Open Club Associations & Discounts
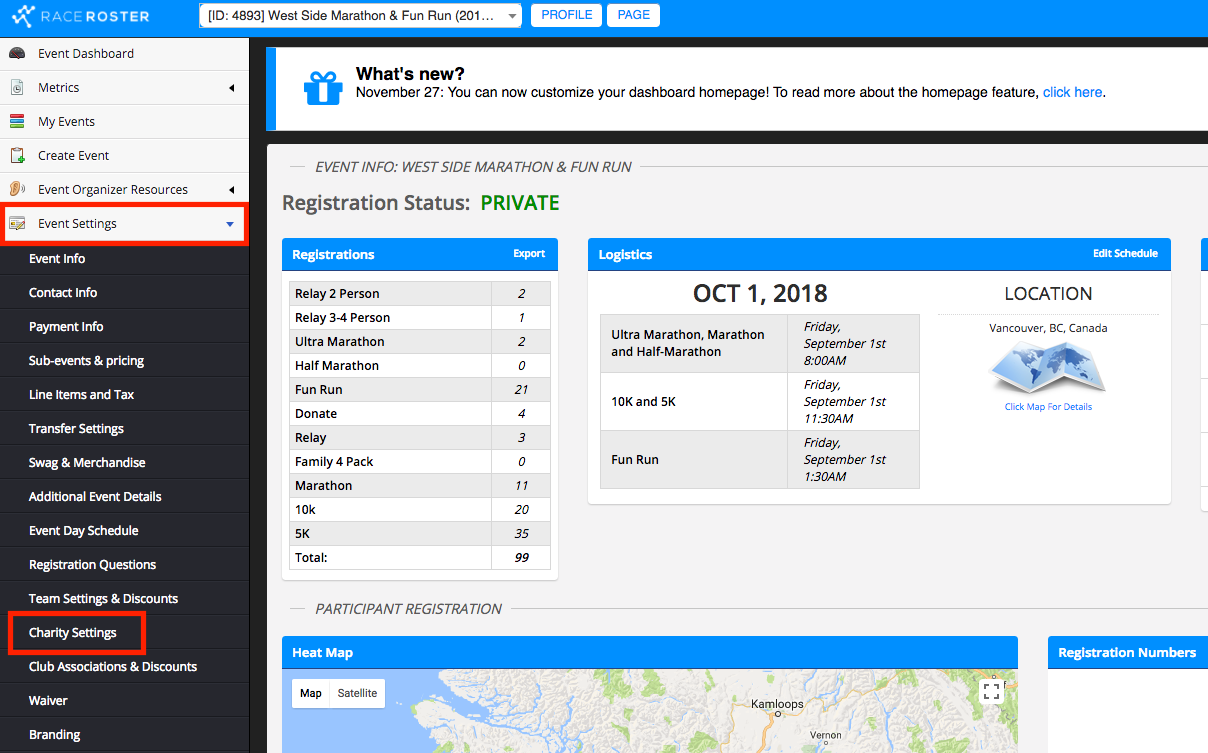 coord(124,666)
